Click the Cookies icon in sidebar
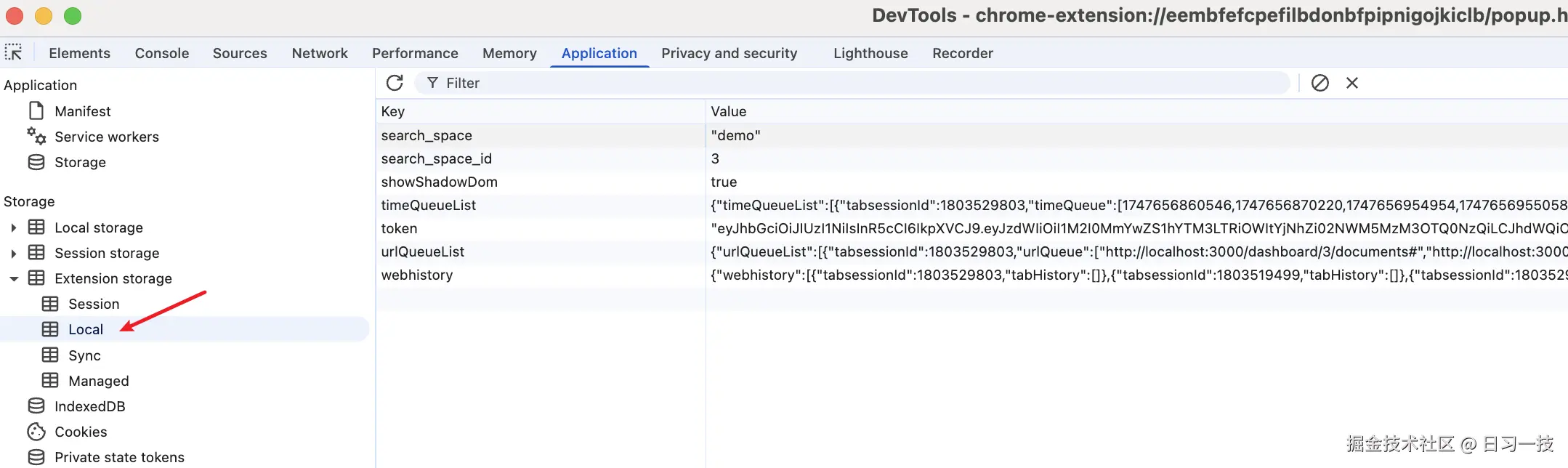The width and height of the screenshot is (1568, 468). click(x=36, y=432)
